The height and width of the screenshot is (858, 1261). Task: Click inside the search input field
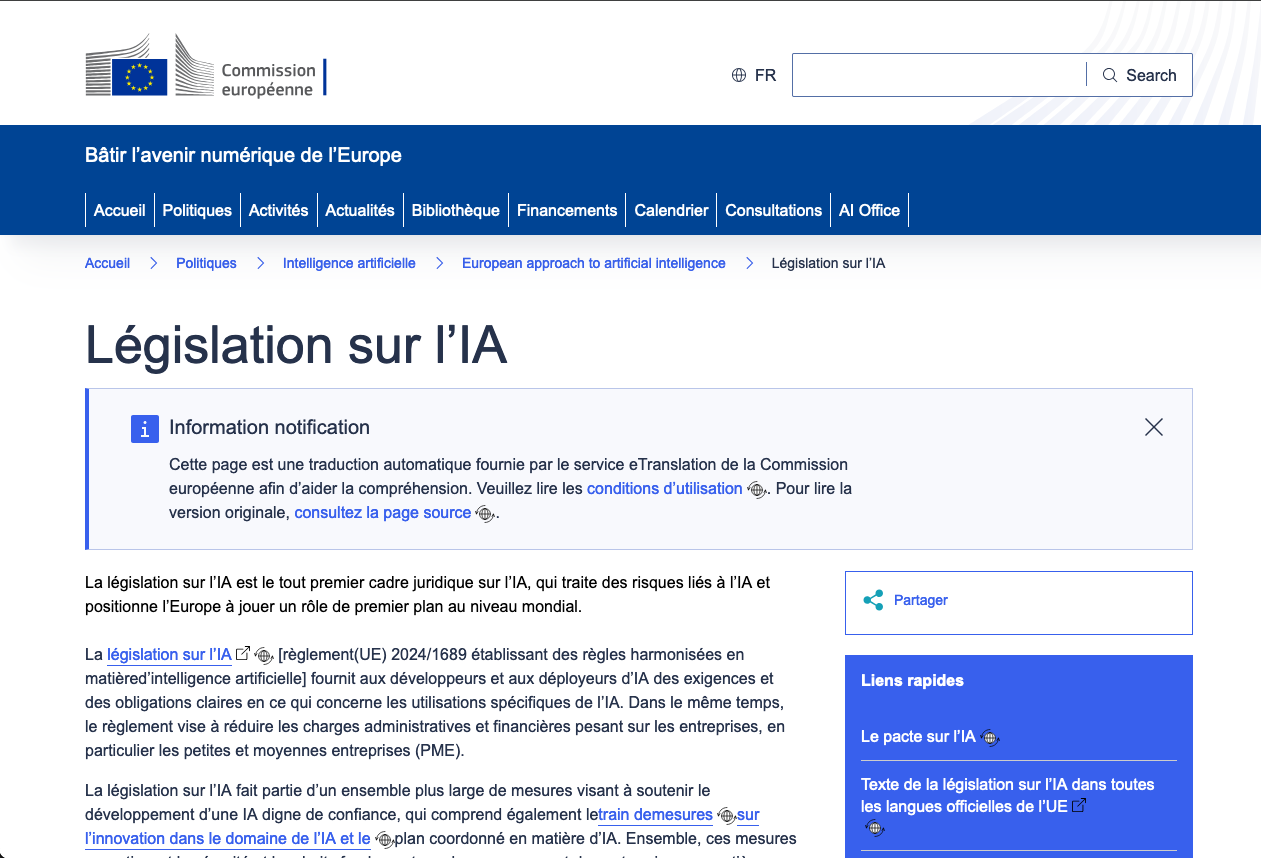click(x=938, y=75)
